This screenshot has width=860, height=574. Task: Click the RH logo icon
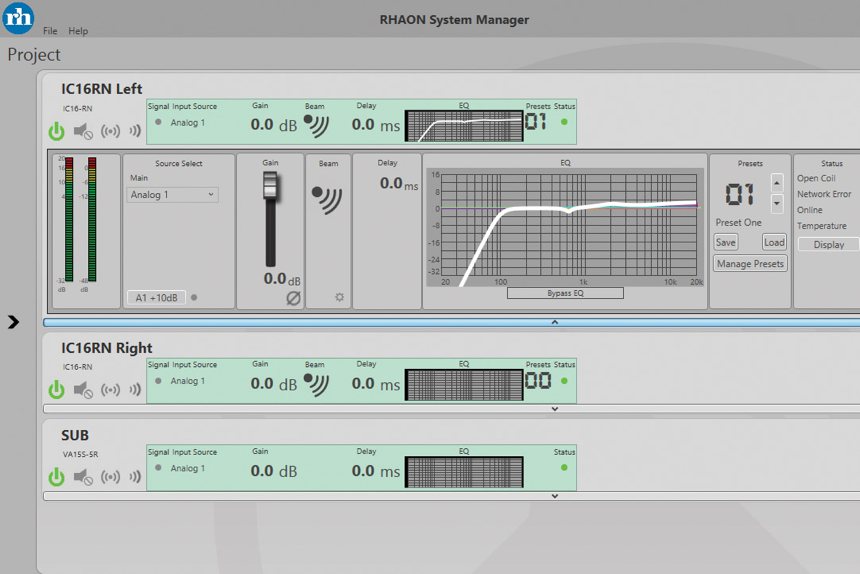[18, 18]
